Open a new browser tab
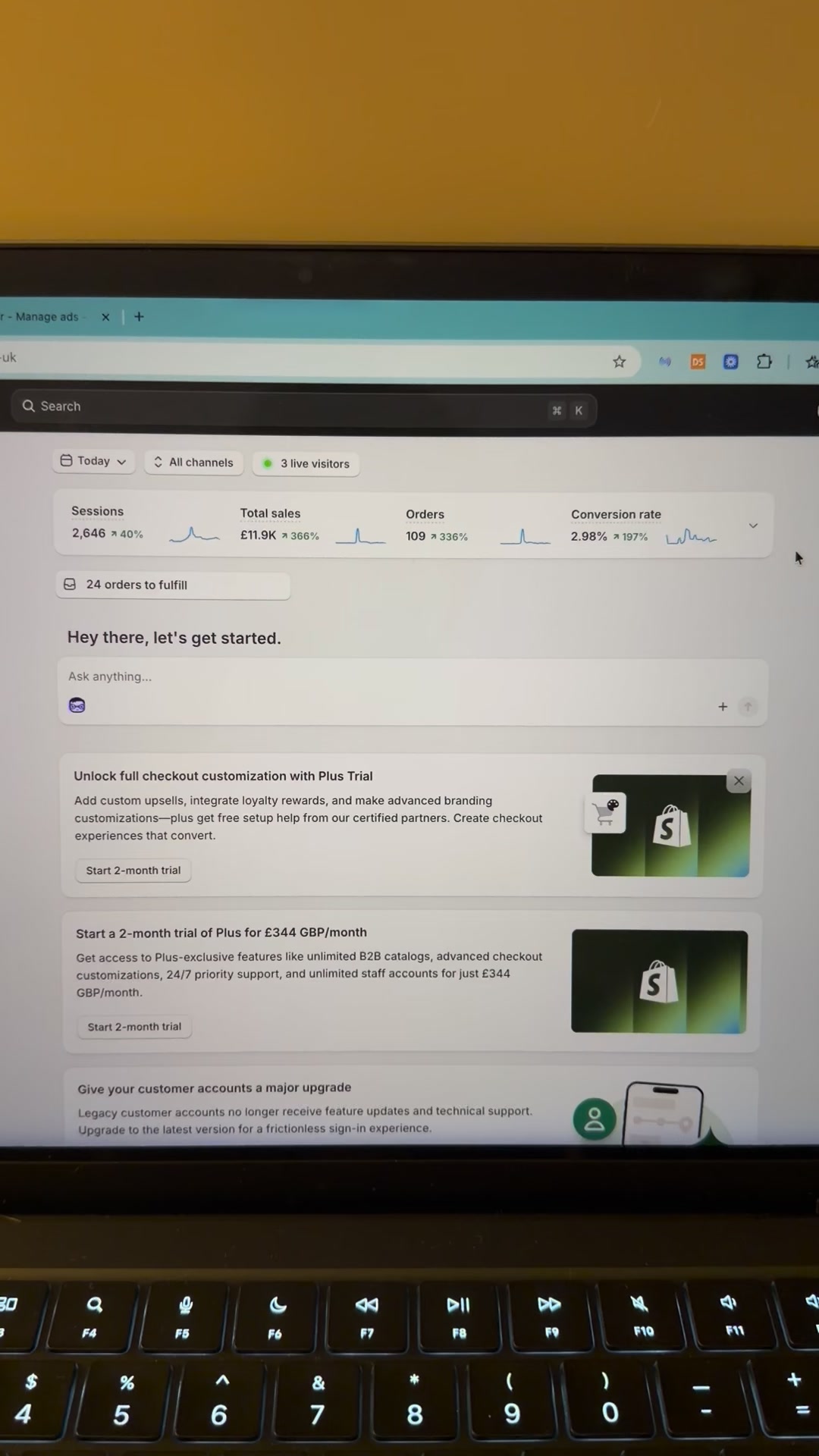Viewport: 819px width, 1456px height. coord(139,317)
